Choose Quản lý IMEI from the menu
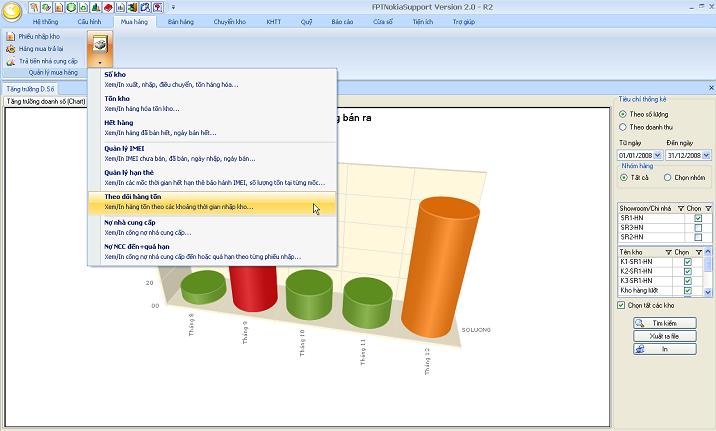The height and width of the screenshot is (431, 716). point(213,153)
